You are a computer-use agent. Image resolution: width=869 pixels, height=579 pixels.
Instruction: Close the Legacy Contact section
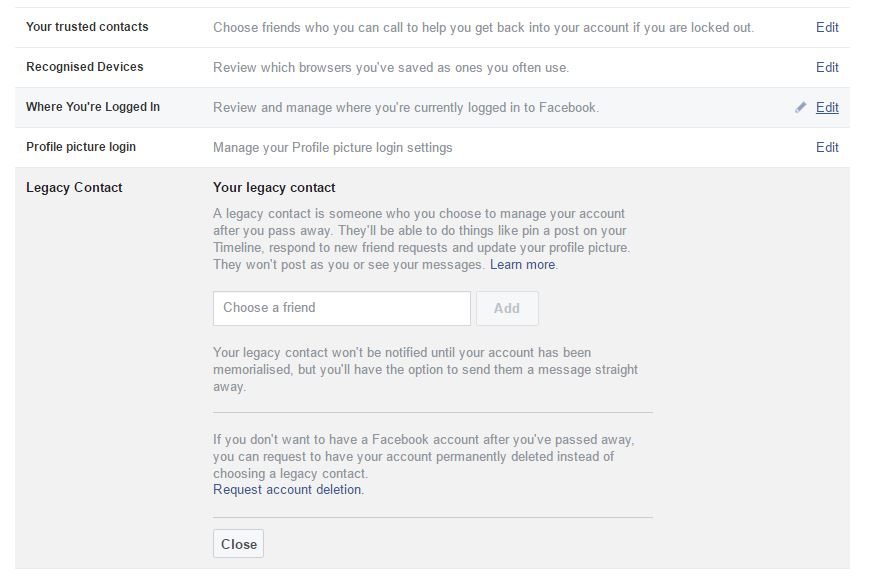(238, 544)
